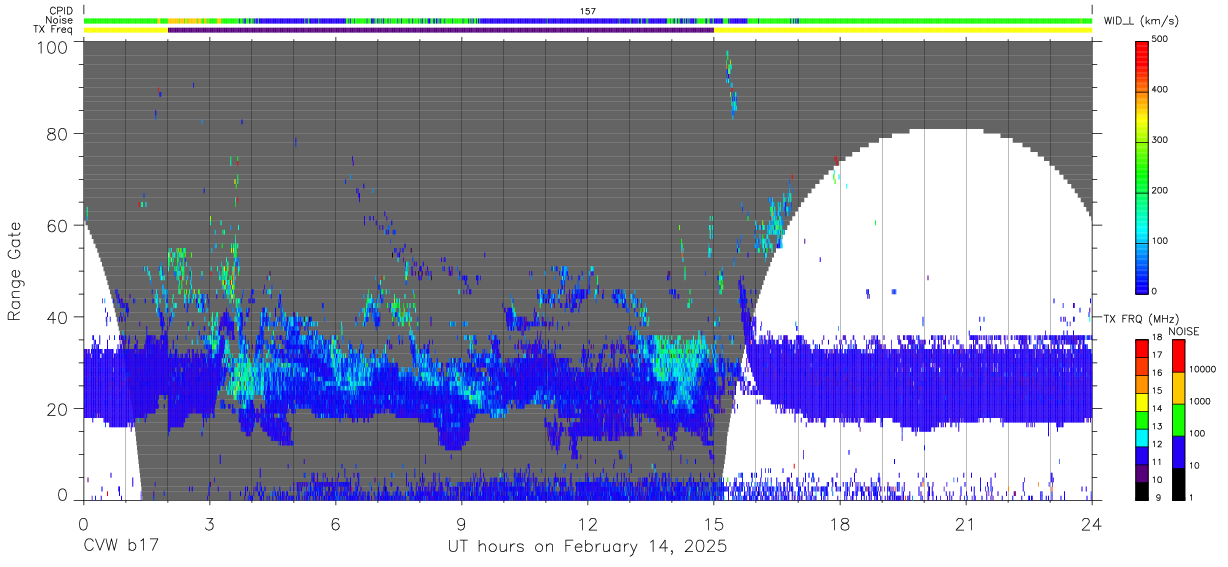
Task: Click the CVW b17 radar label
Action: 120,547
